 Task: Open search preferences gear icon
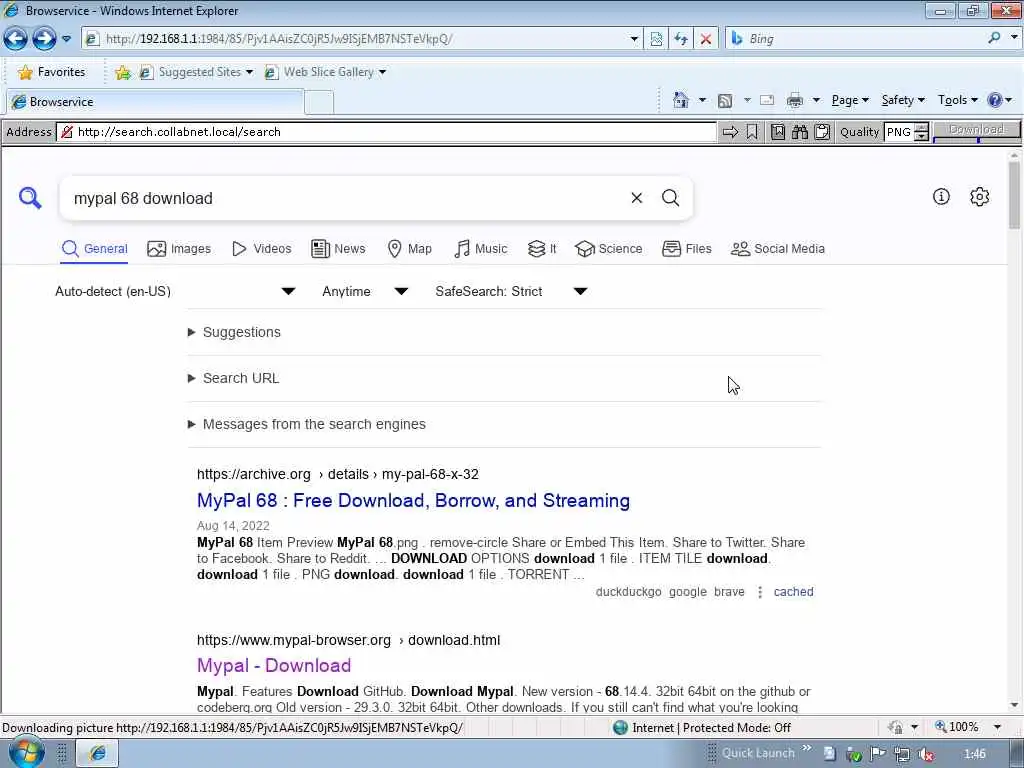click(980, 197)
